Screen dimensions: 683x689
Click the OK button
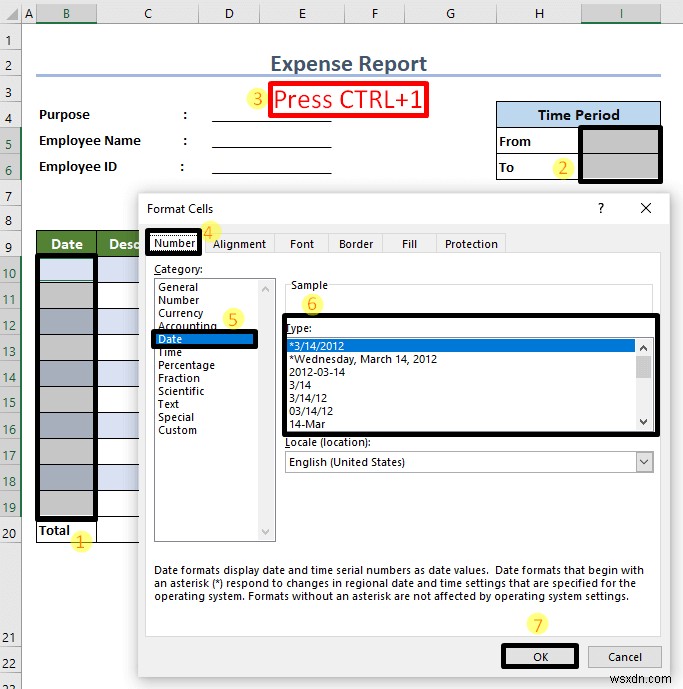pos(540,657)
